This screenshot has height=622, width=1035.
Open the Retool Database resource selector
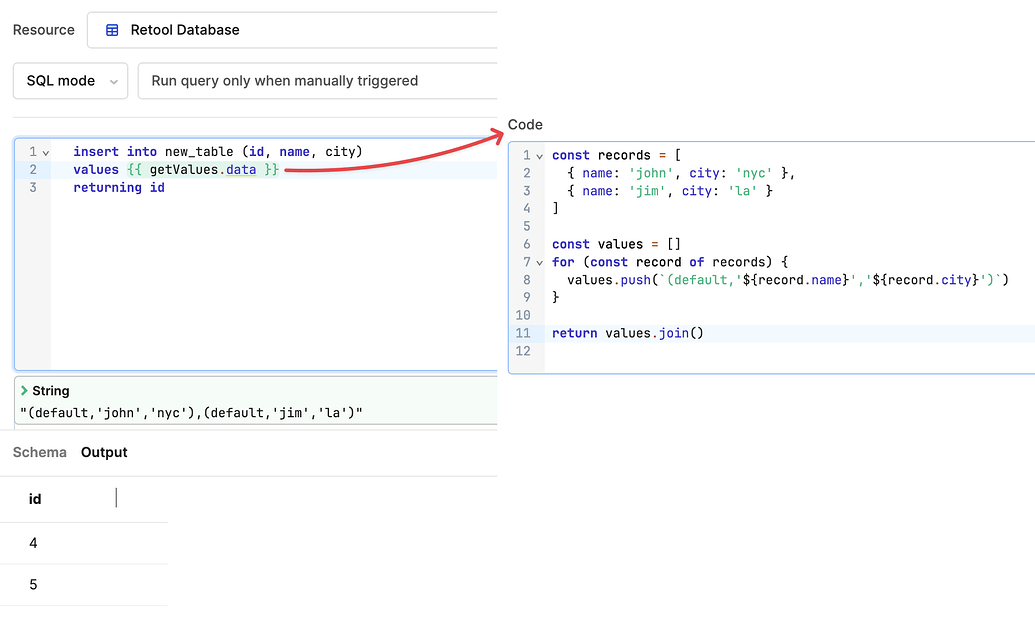click(x=290, y=30)
